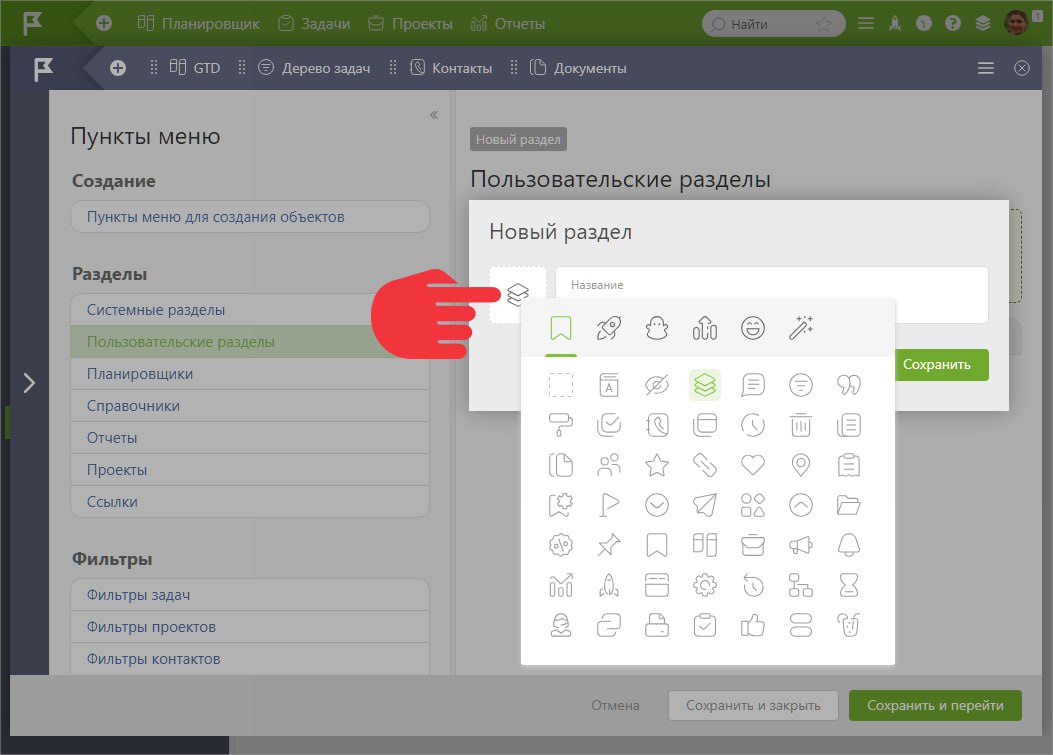This screenshot has height=755, width=1053.
Task: Choose the hourglass icon
Action: point(849,585)
